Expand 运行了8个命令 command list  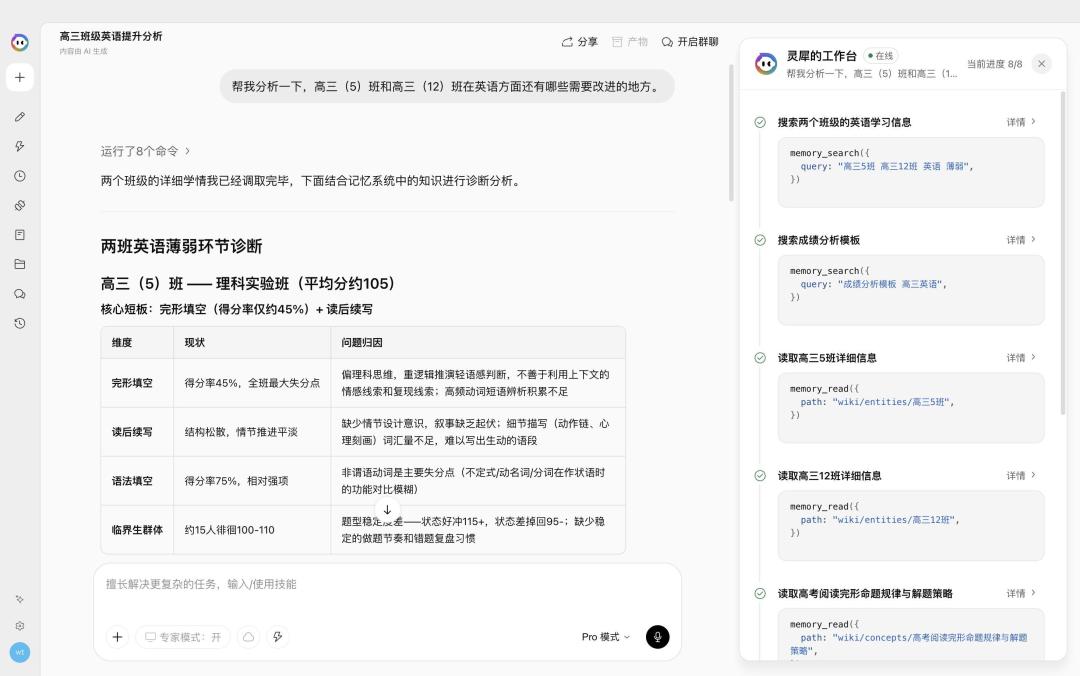[x=145, y=151]
